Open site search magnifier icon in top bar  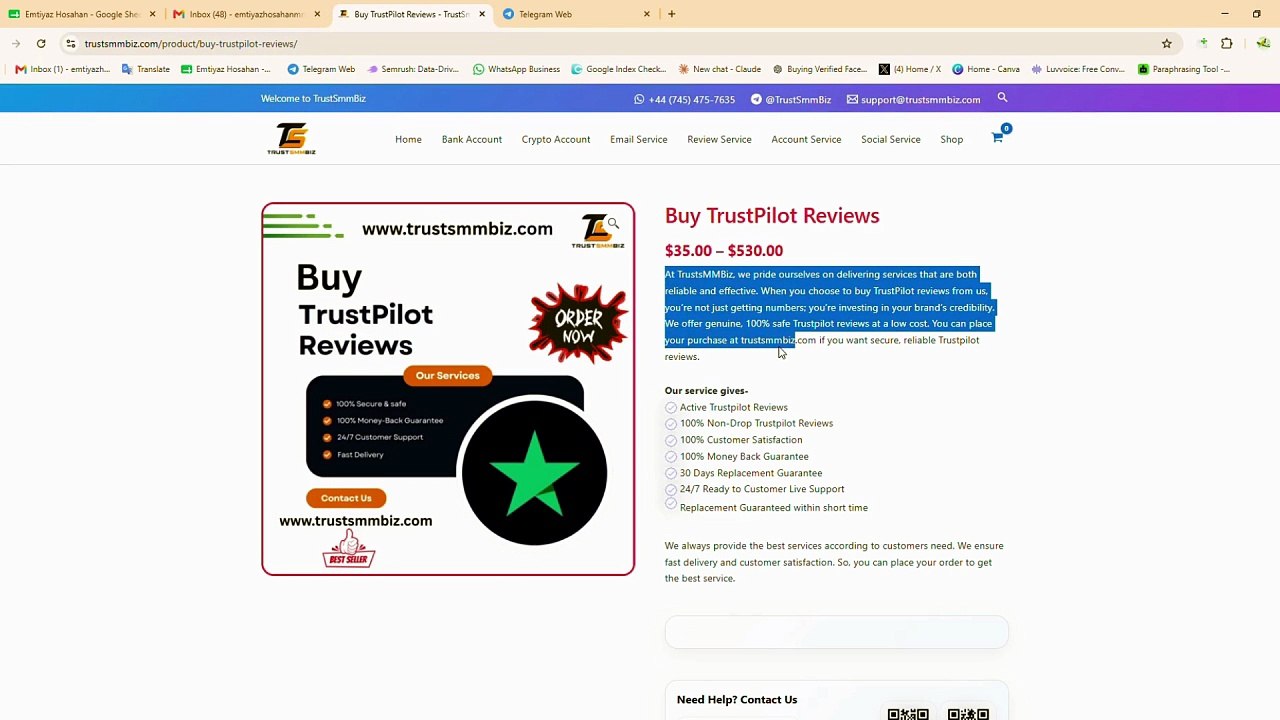pyautogui.click(x=1002, y=98)
